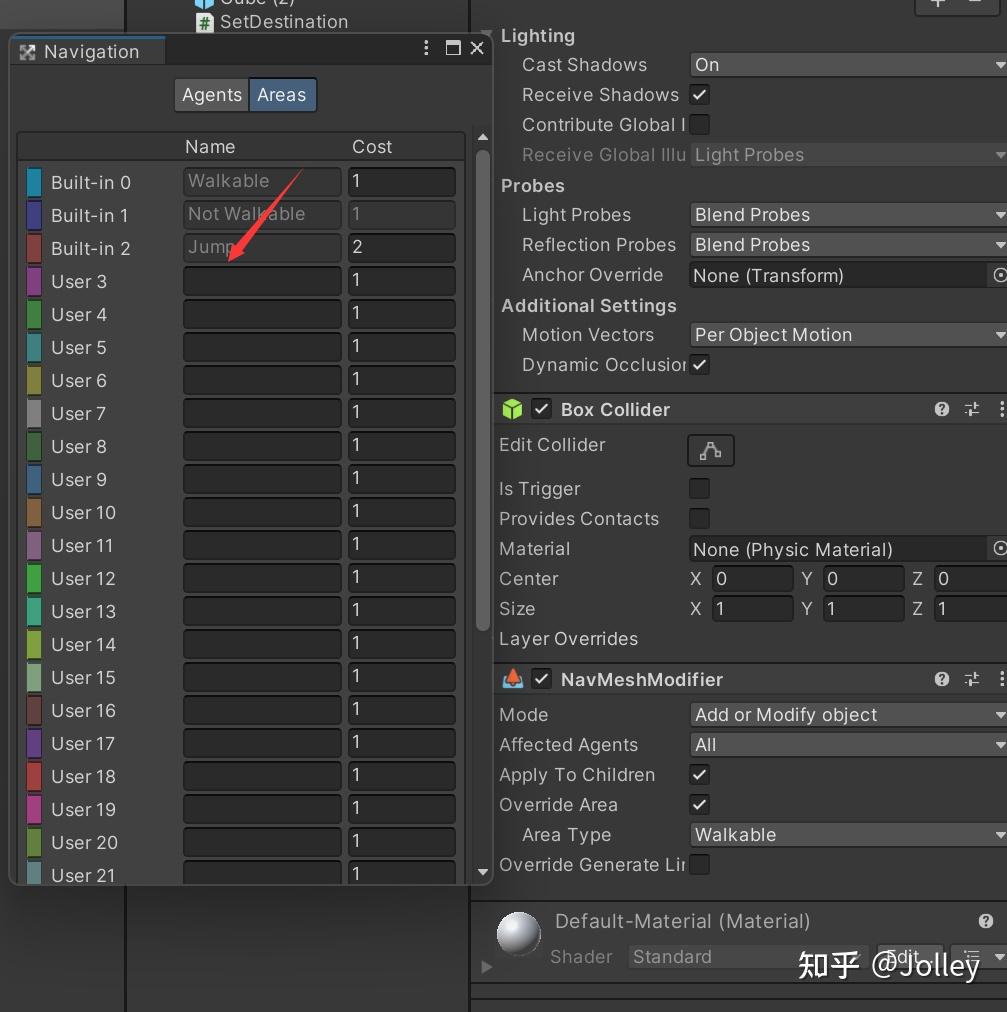Click the NavMeshModifier help icon
This screenshot has height=1012, width=1007.
[941, 679]
